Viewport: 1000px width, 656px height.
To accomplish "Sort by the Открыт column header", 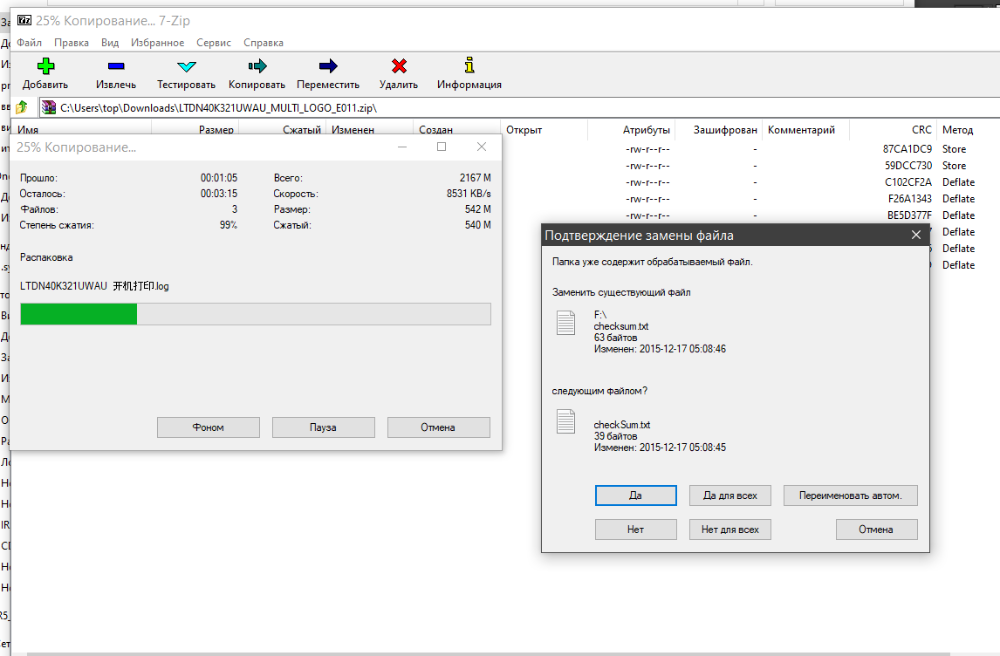I will pyautogui.click(x=524, y=130).
